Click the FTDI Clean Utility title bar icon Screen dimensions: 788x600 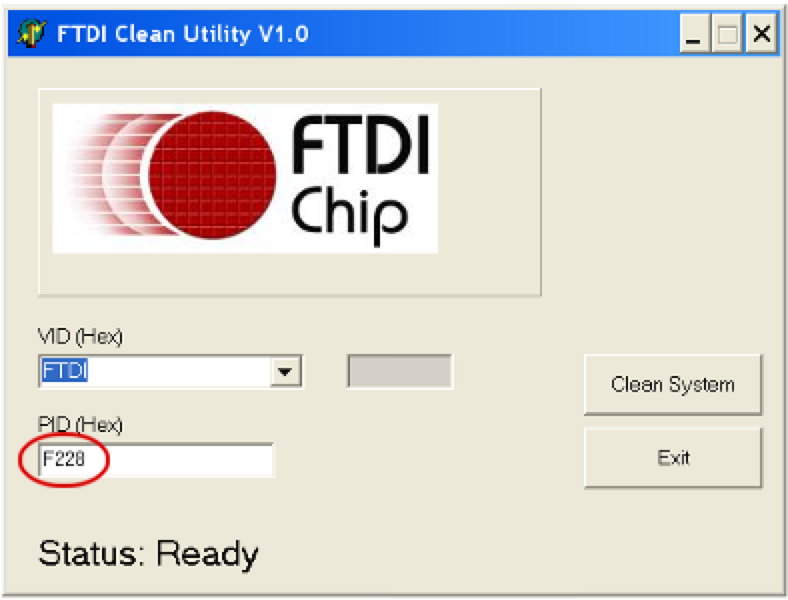click(x=31, y=34)
